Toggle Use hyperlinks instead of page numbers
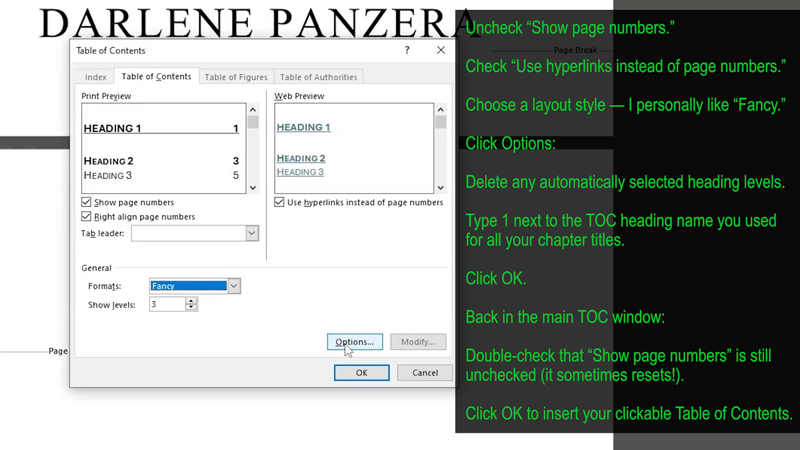Viewport: 800px width, 450px height. click(279, 202)
